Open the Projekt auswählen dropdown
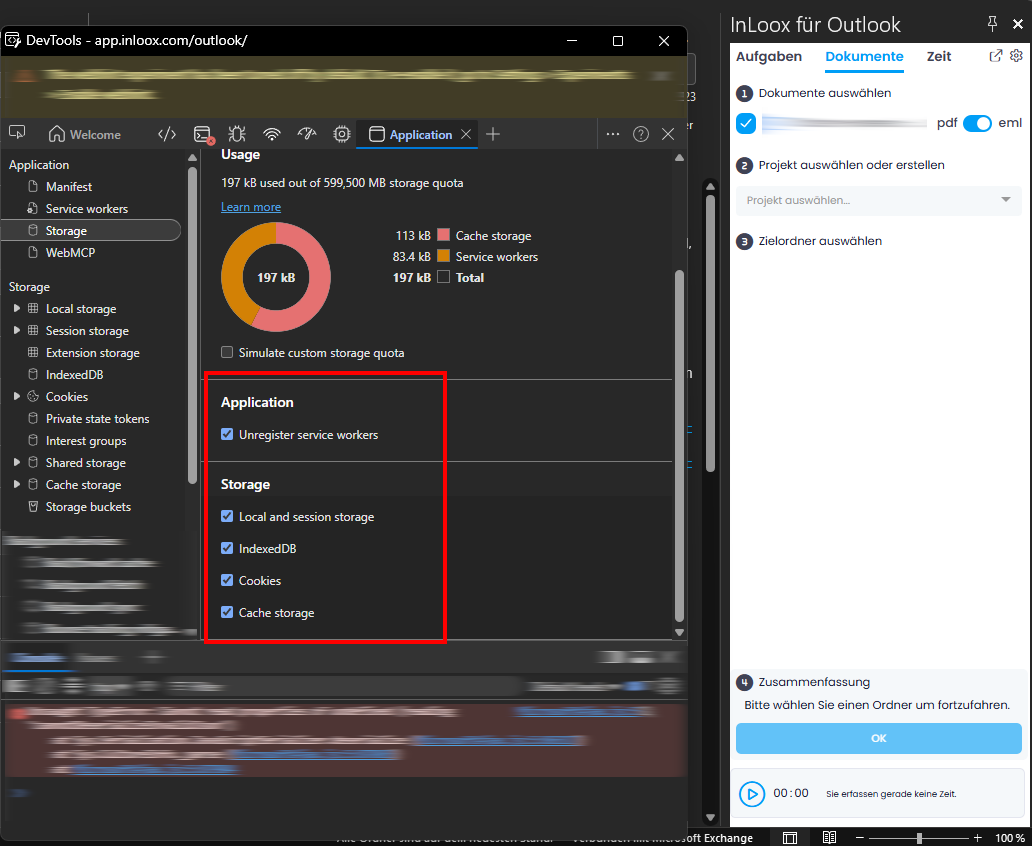This screenshot has height=846, width=1032. tap(879, 200)
